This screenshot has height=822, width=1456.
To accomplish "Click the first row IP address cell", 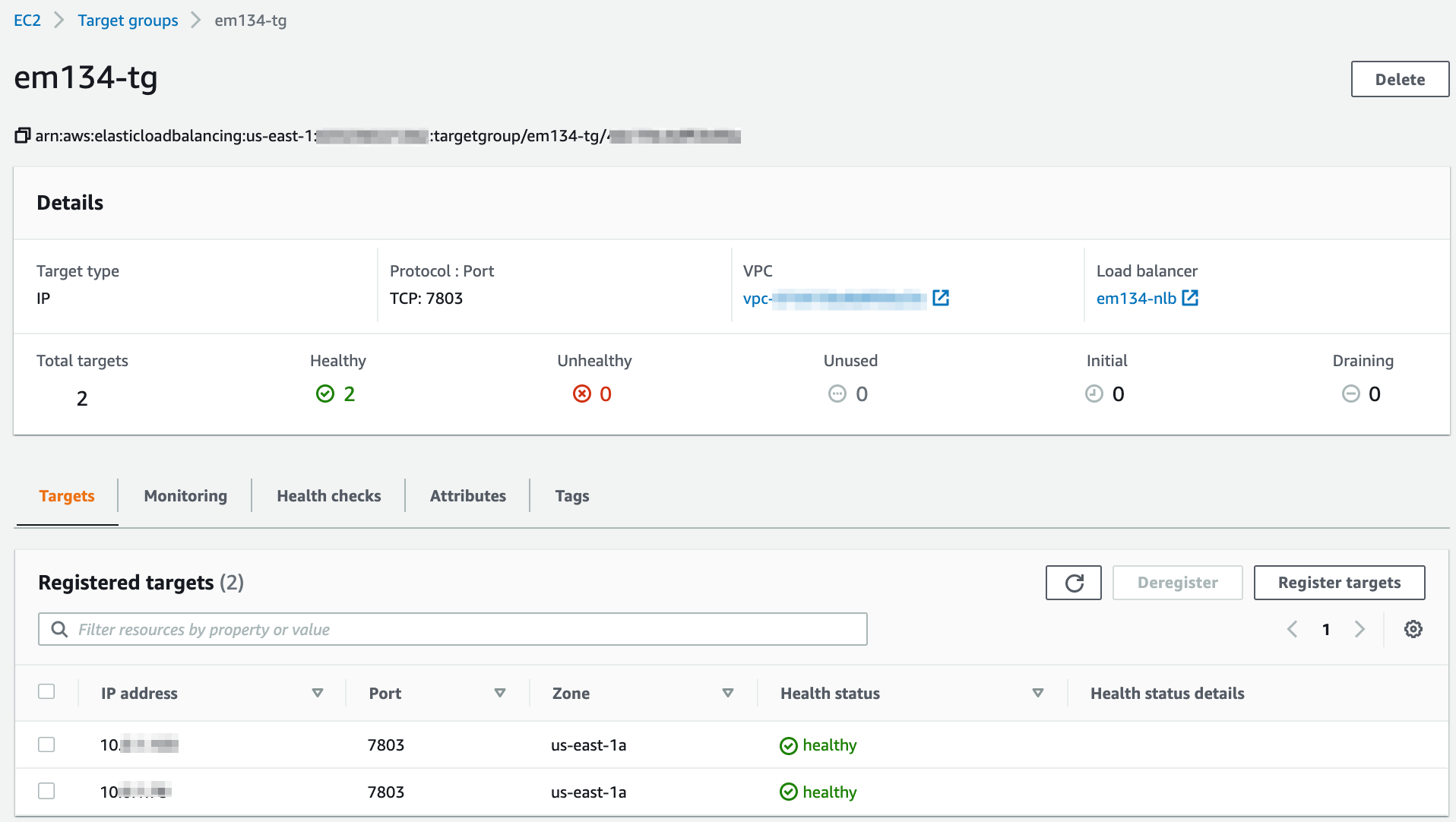I will tap(139, 745).
